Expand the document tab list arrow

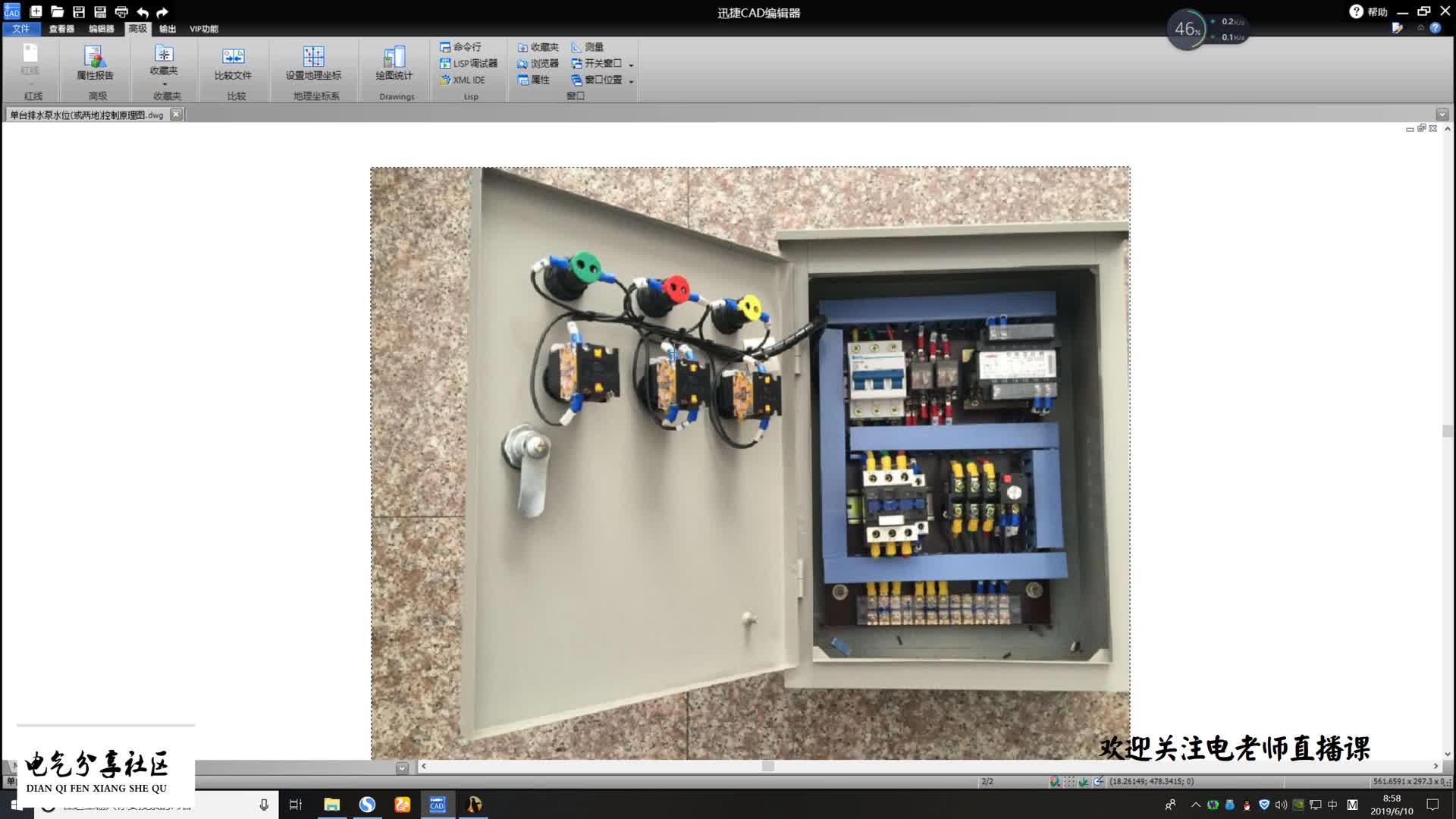coord(1442,115)
